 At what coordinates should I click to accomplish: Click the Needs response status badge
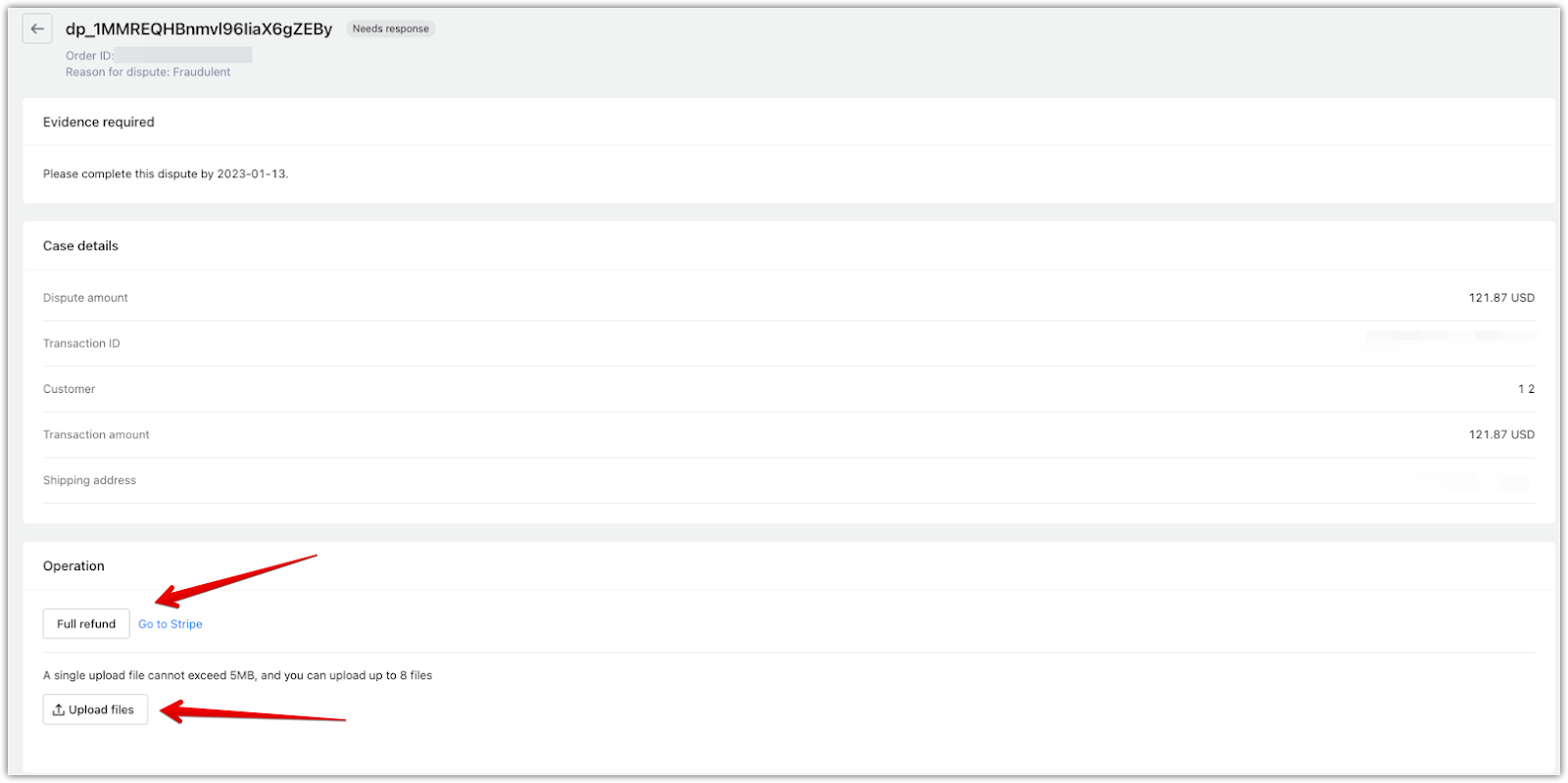[391, 28]
